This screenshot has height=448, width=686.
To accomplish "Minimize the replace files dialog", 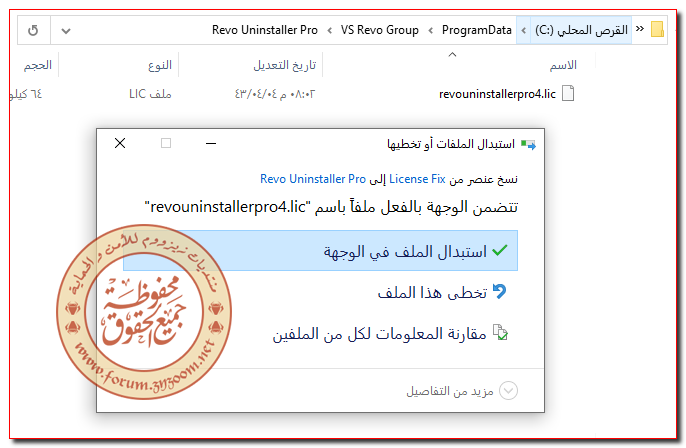I will point(211,144).
